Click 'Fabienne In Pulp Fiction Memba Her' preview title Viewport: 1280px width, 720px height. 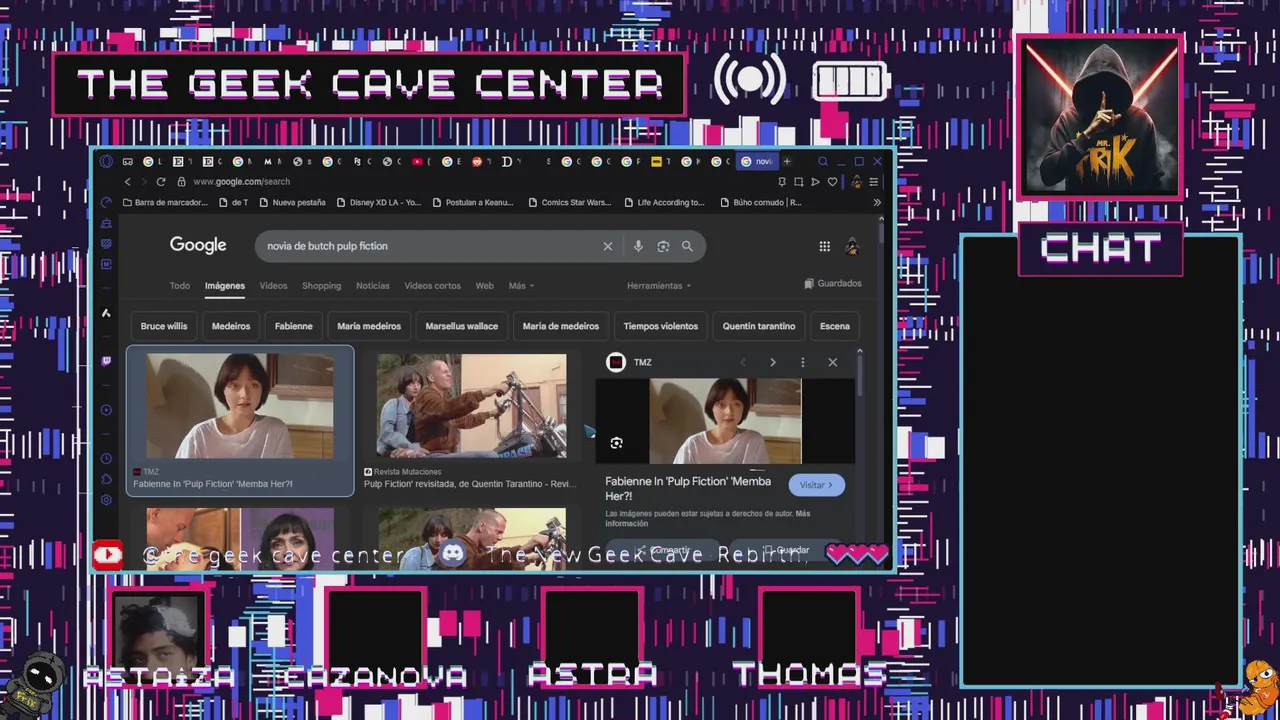[x=688, y=488]
